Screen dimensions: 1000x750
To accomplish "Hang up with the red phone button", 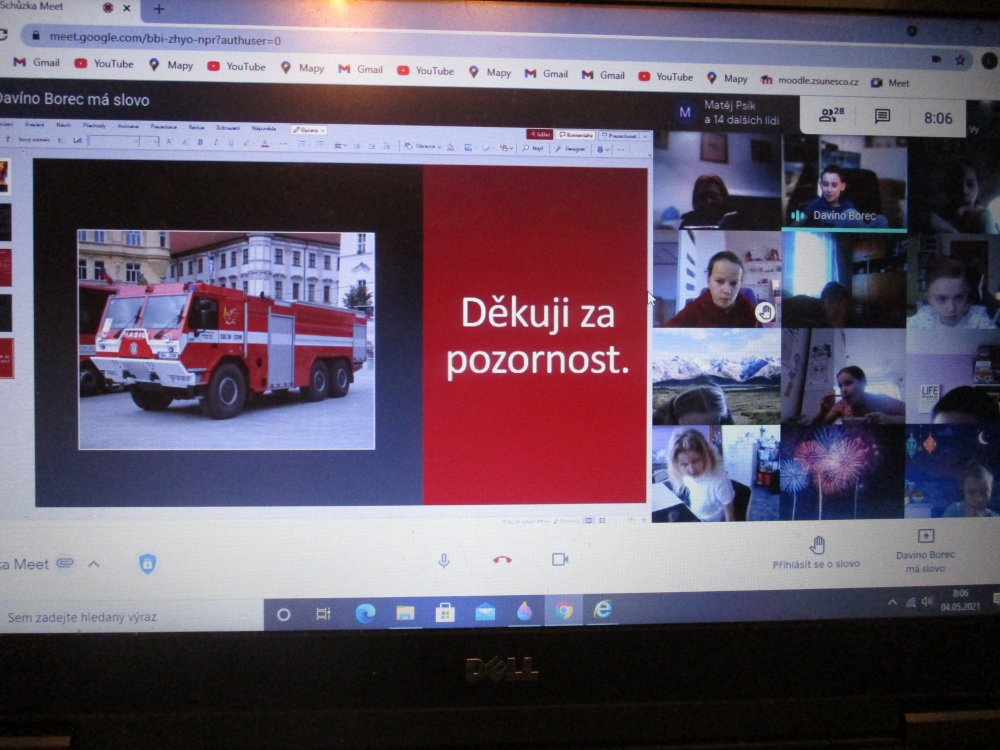I will click(x=502, y=560).
